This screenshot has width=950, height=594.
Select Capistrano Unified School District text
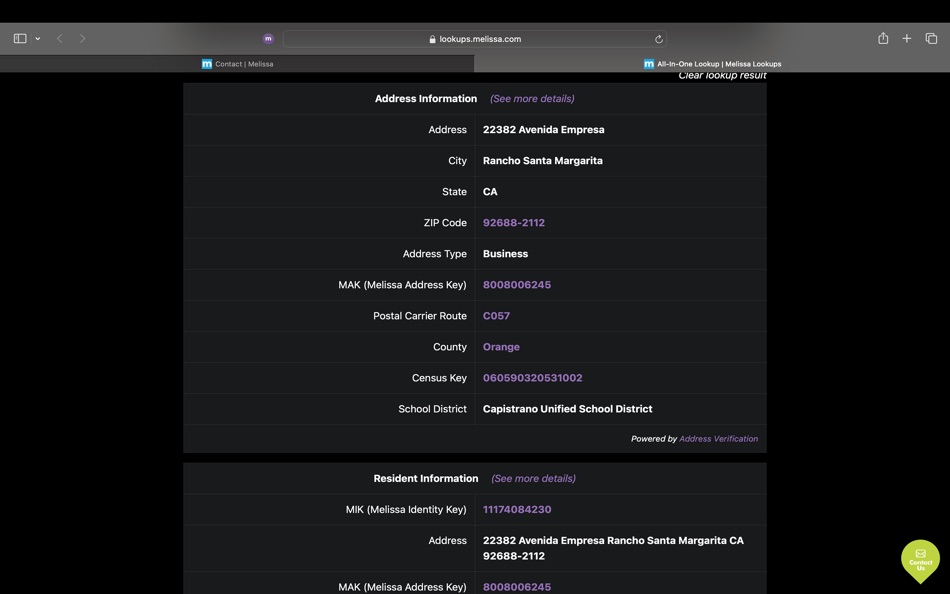(x=568, y=409)
